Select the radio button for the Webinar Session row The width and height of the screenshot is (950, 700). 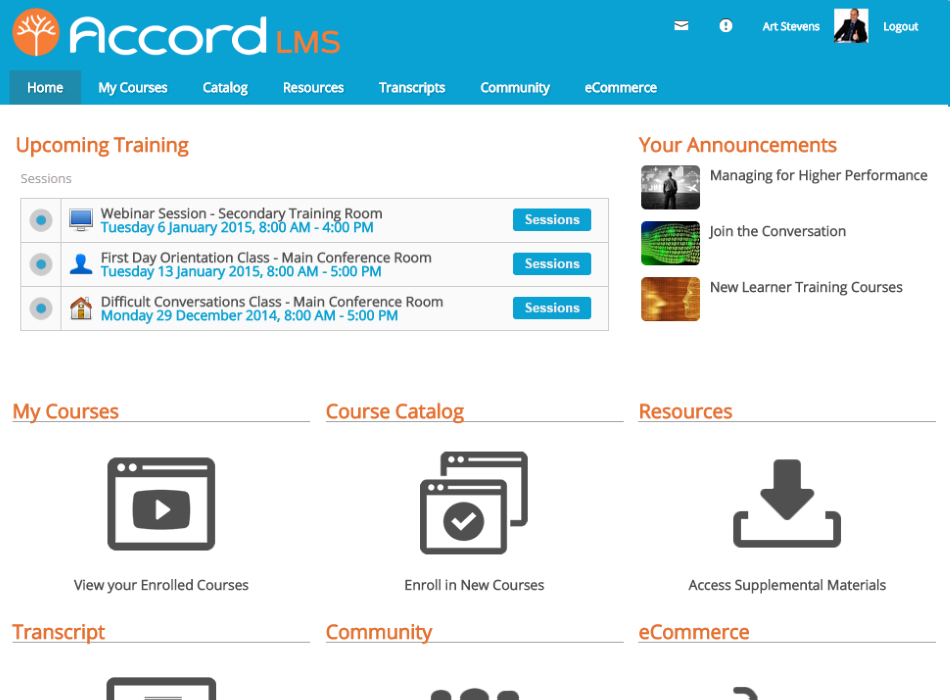click(39, 219)
